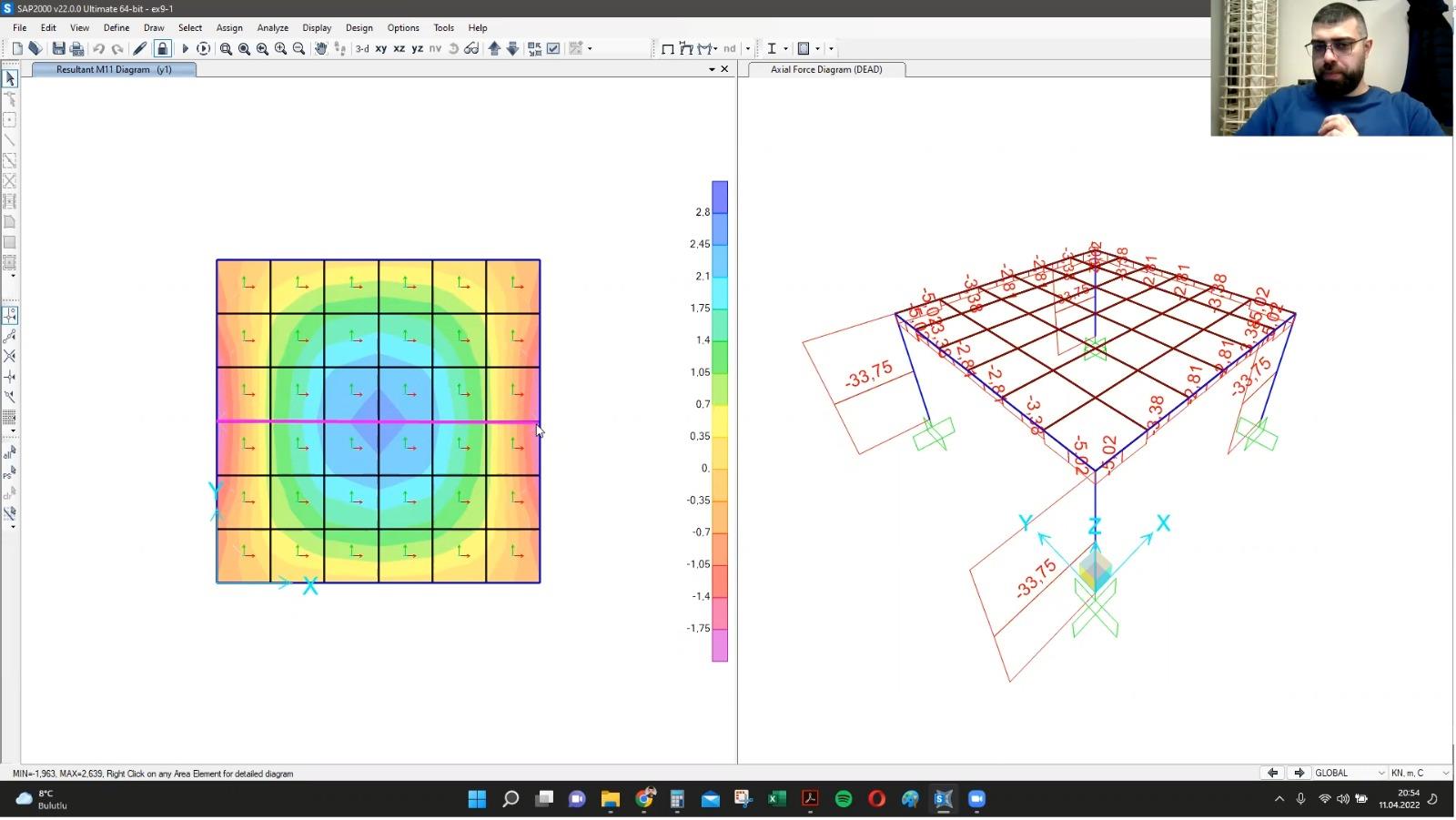Click the Save model icon
The image size is (1456, 820).
tap(58, 49)
